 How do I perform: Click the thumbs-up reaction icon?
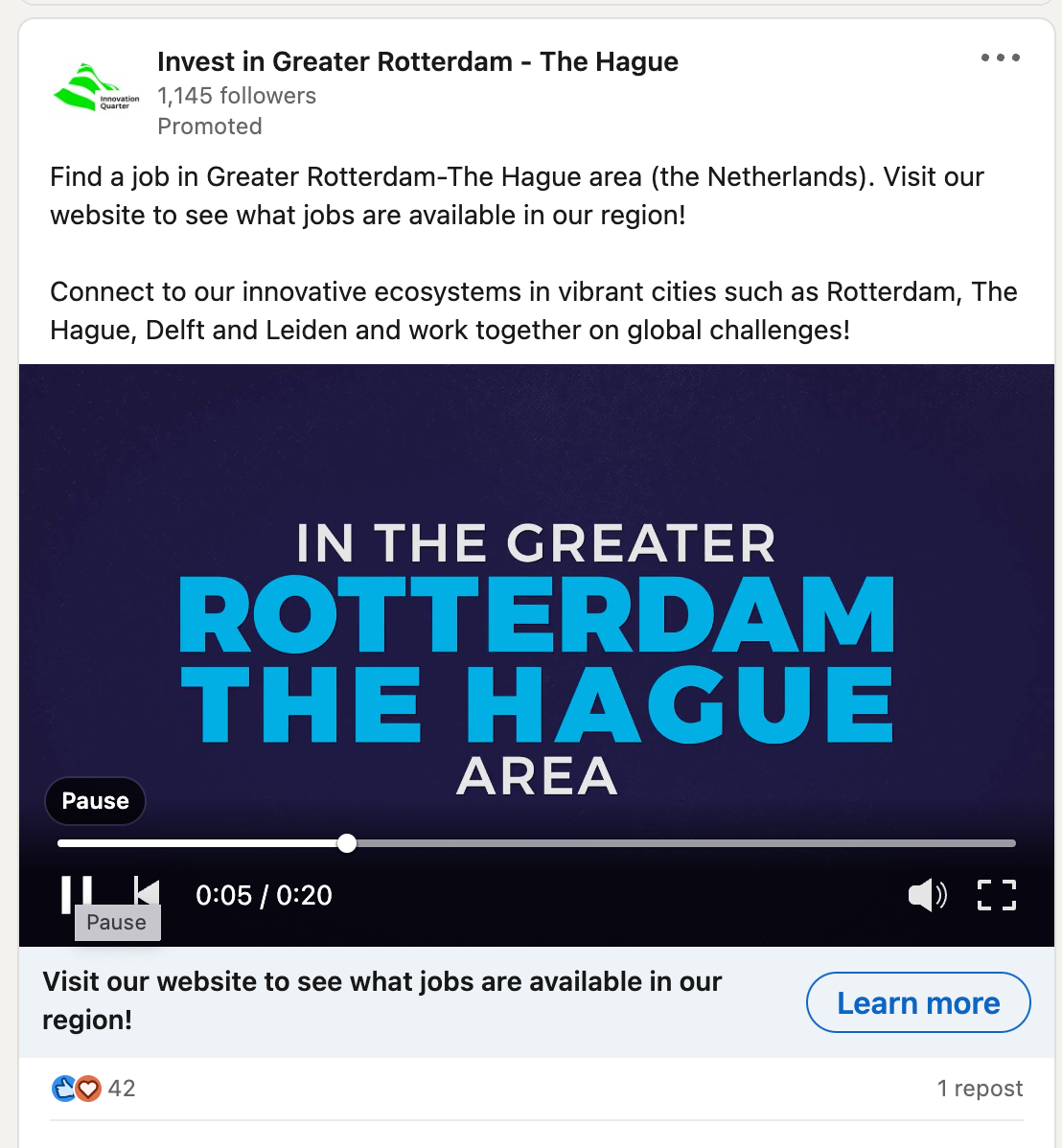pyautogui.click(x=63, y=1088)
